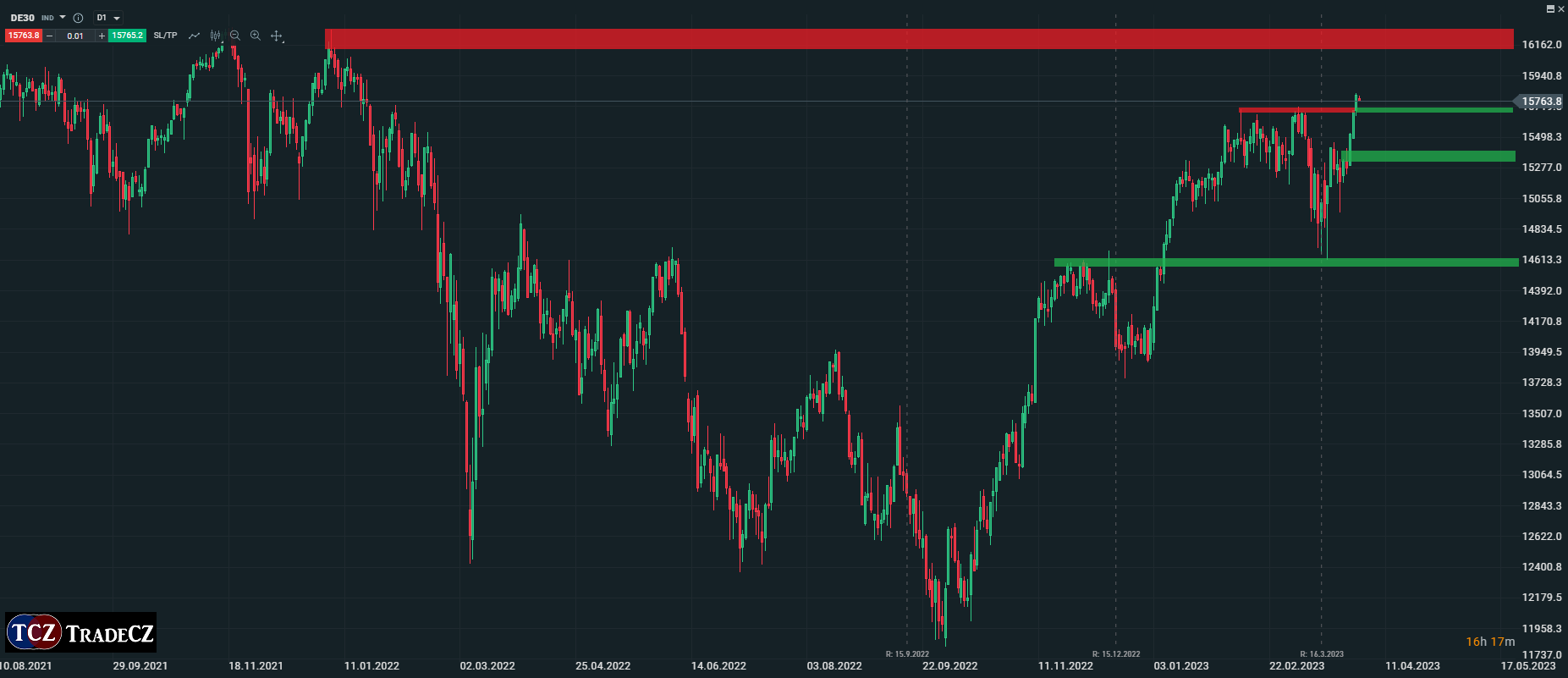Click the R: 15.12.2022 rollover marker
The height and width of the screenshot is (678, 1568).
pyautogui.click(x=1115, y=653)
